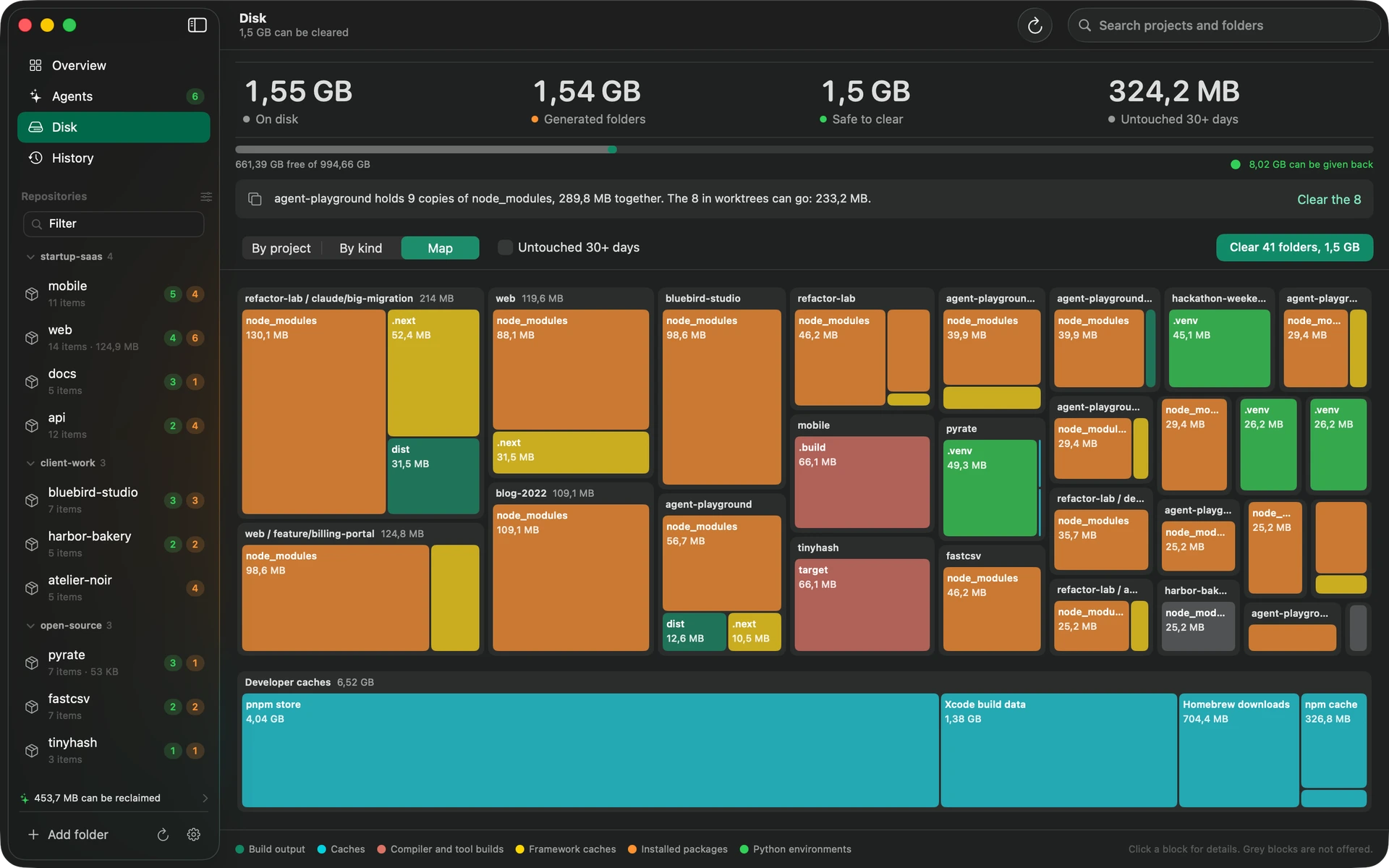
Task: Select the pnpm store 4,04 GB block
Action: click(x=590, y=750)
